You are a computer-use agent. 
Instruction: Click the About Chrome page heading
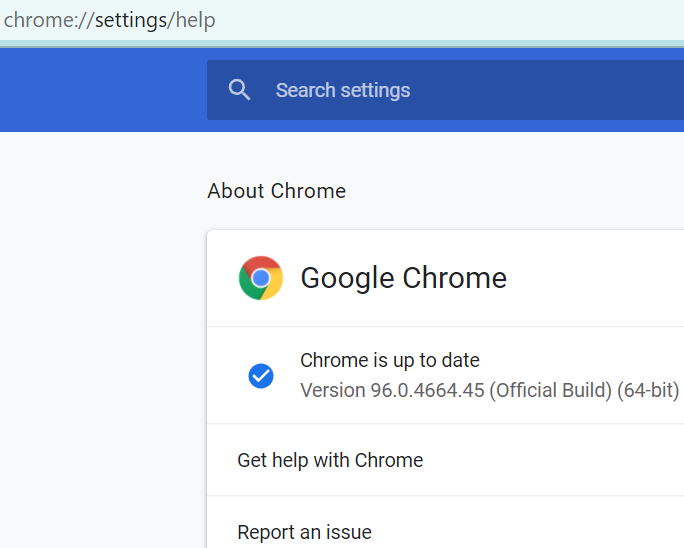click(x=276, y=191)
